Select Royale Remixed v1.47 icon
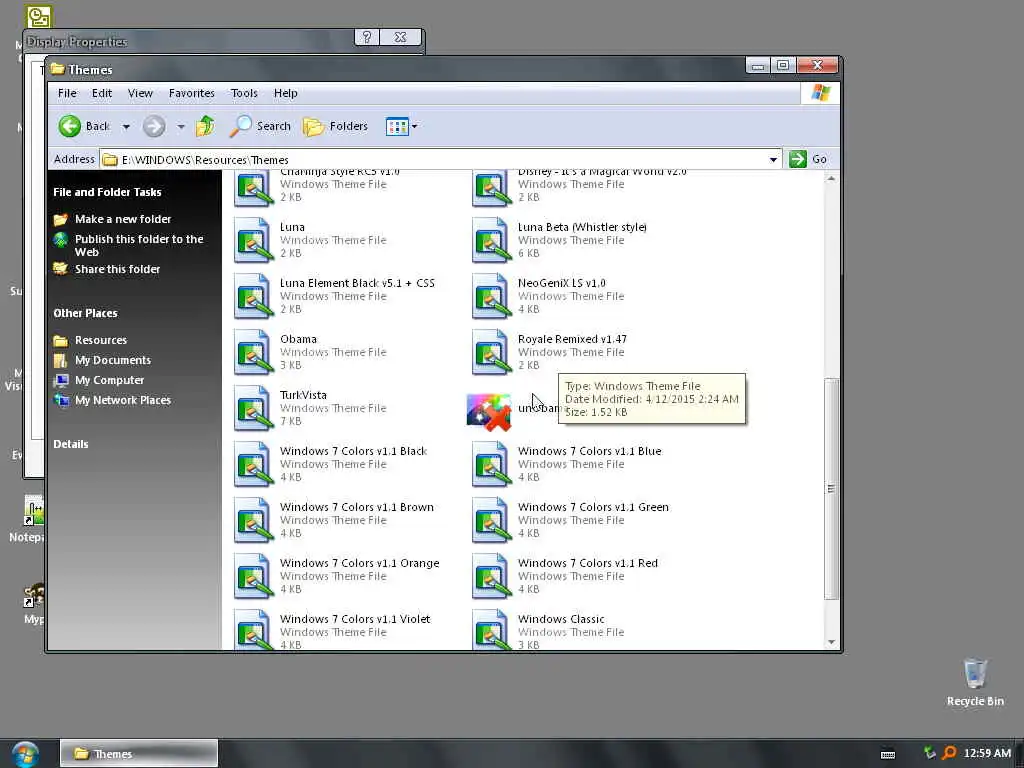Viewport: 1024px width, 768px height. point(491,352)
